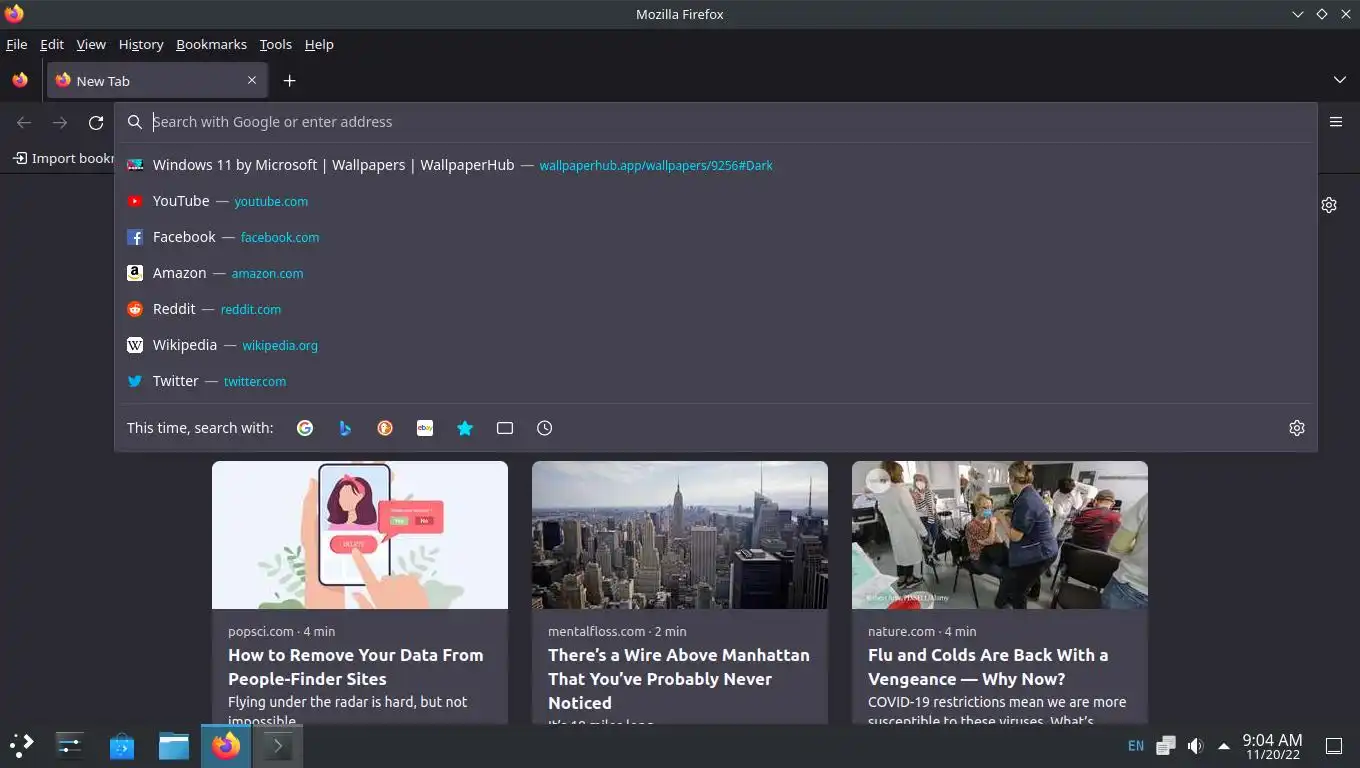Click Show Desktop button in panel
Image resolution: width=1360 pixels, height=768 pixels.
tap(1334, 746)
